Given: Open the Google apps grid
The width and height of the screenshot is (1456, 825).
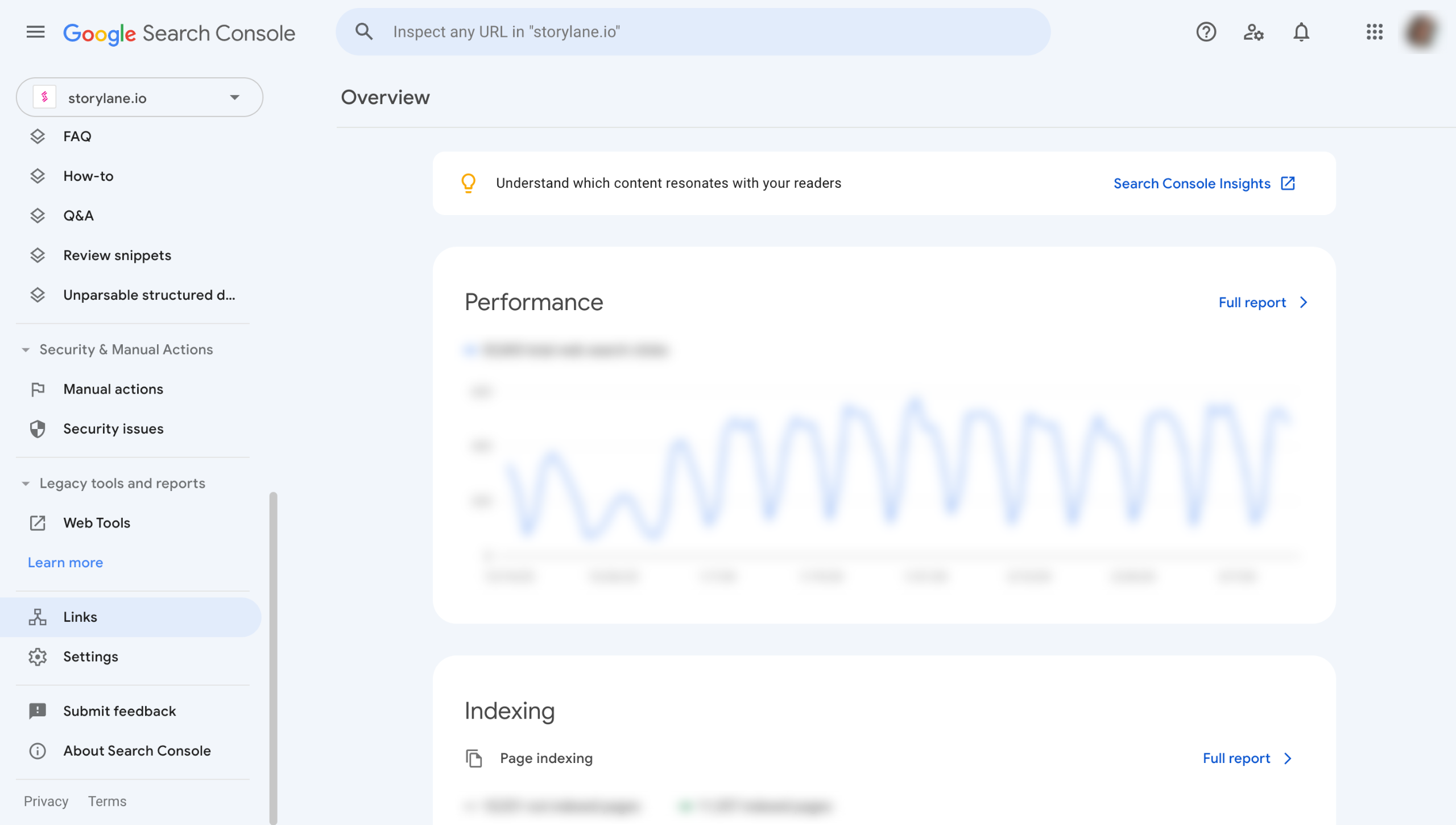Looking at the screenshot, I should coord(1374,32).
